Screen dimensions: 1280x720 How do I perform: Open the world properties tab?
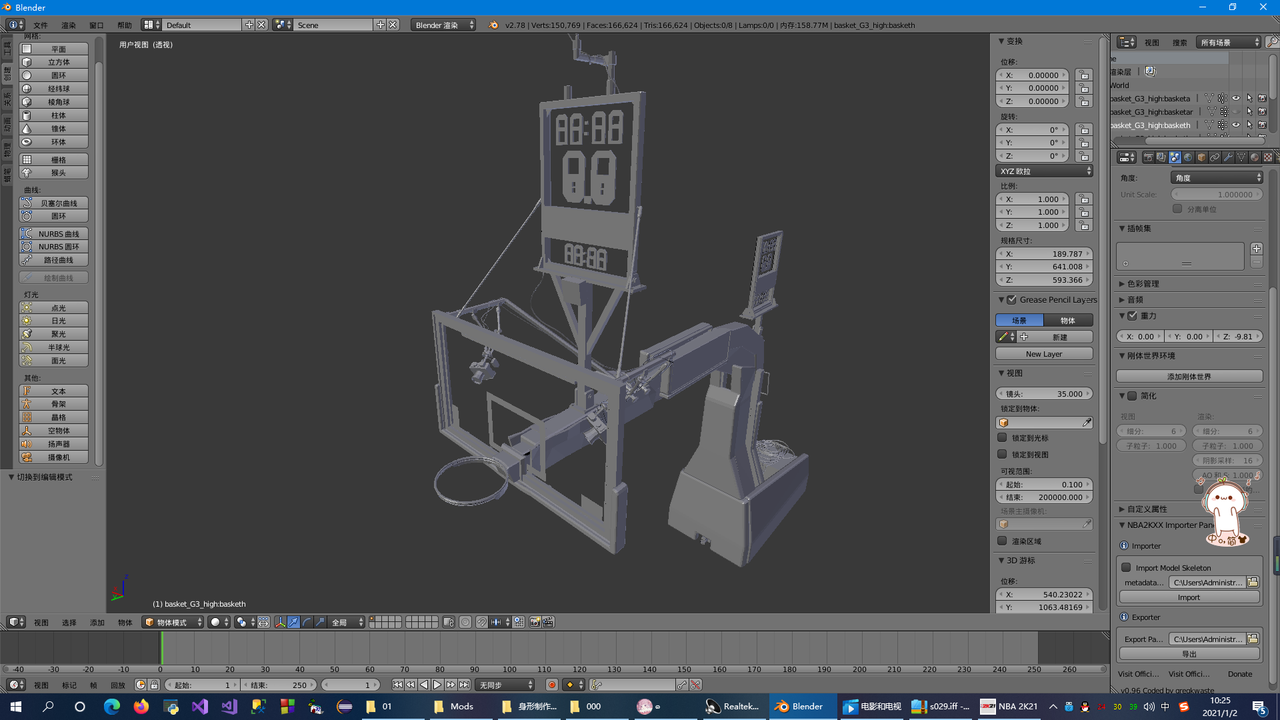click(1188, 157)
